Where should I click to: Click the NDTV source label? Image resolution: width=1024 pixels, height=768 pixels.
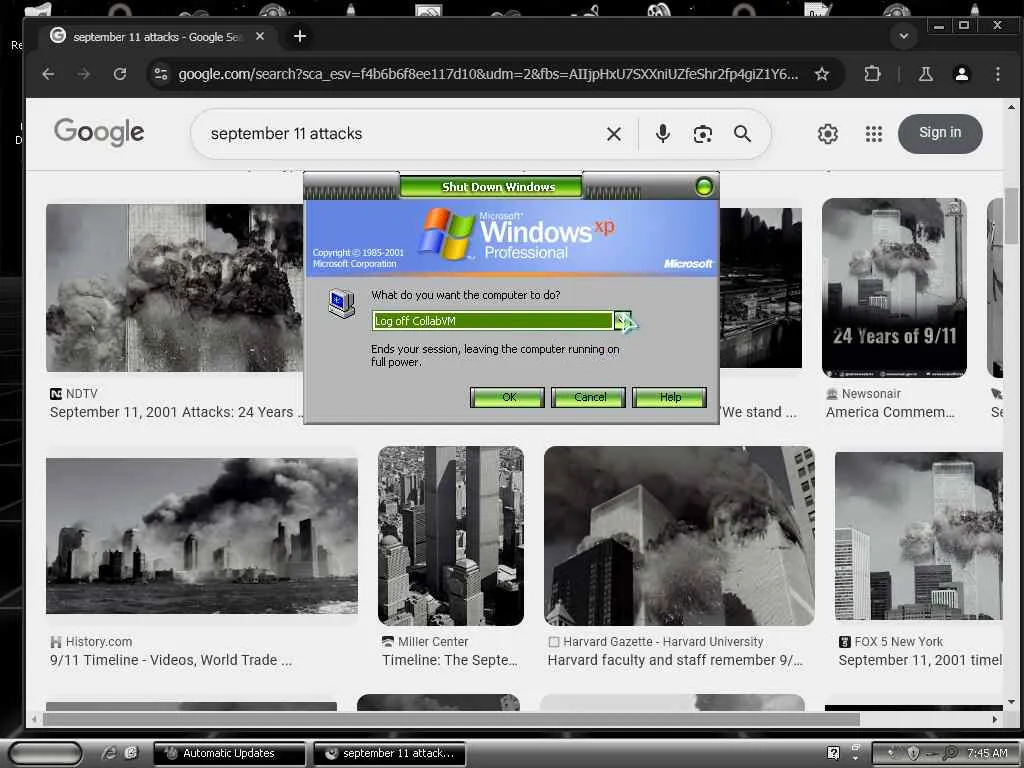click(82, 394)
